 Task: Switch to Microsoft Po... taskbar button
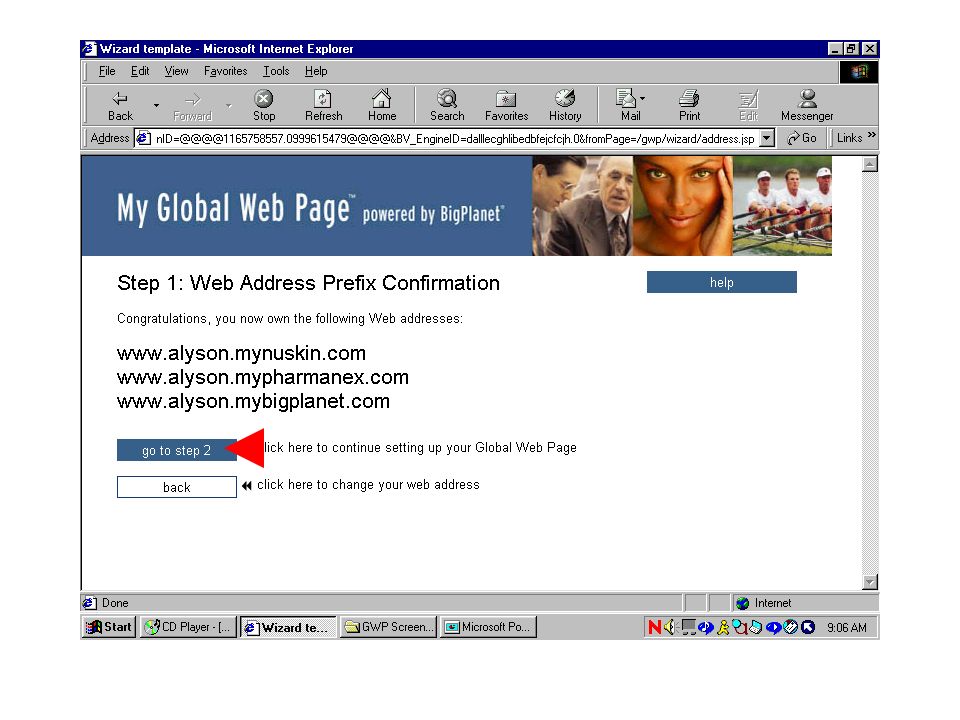pyautogui.click(x=489, y=627)
